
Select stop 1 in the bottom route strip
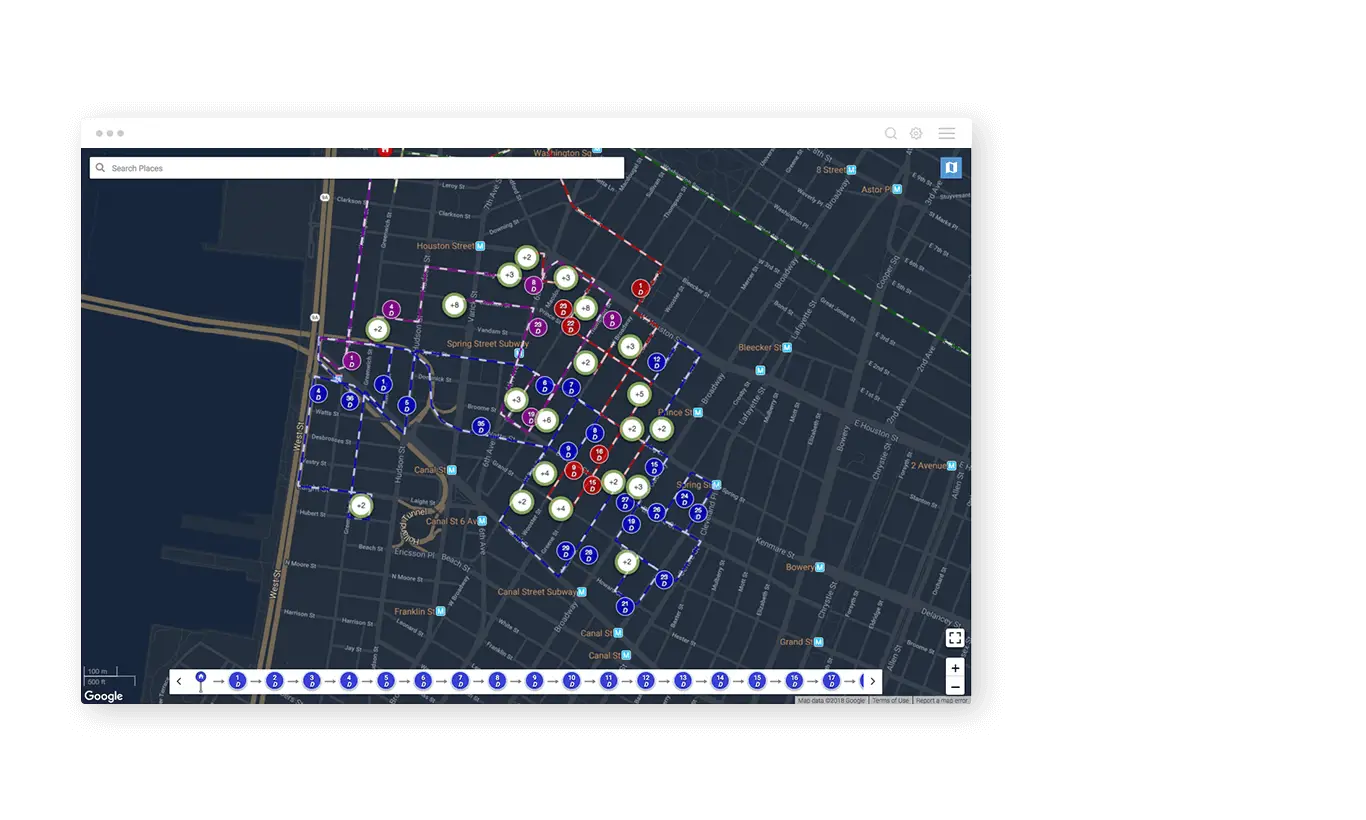(x=237, y=681)
